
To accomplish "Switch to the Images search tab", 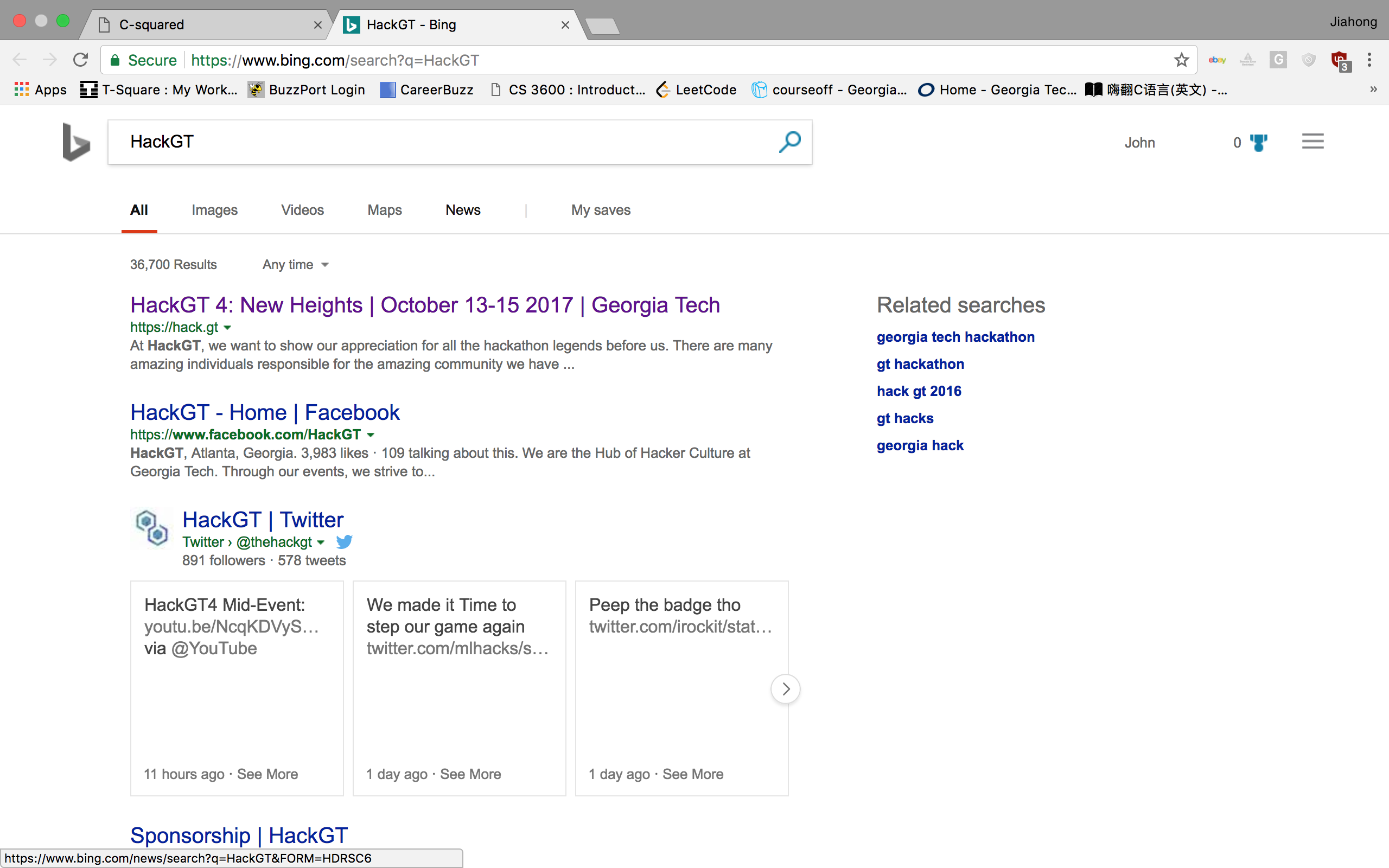I will (214, 210).
